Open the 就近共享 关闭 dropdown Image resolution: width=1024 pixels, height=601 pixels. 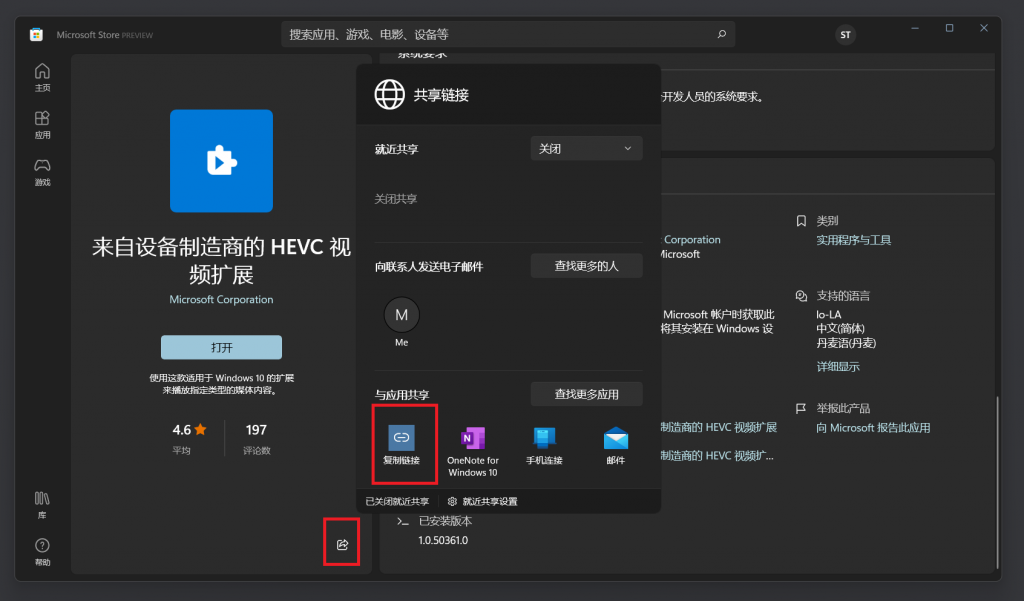tap(586, 148)
